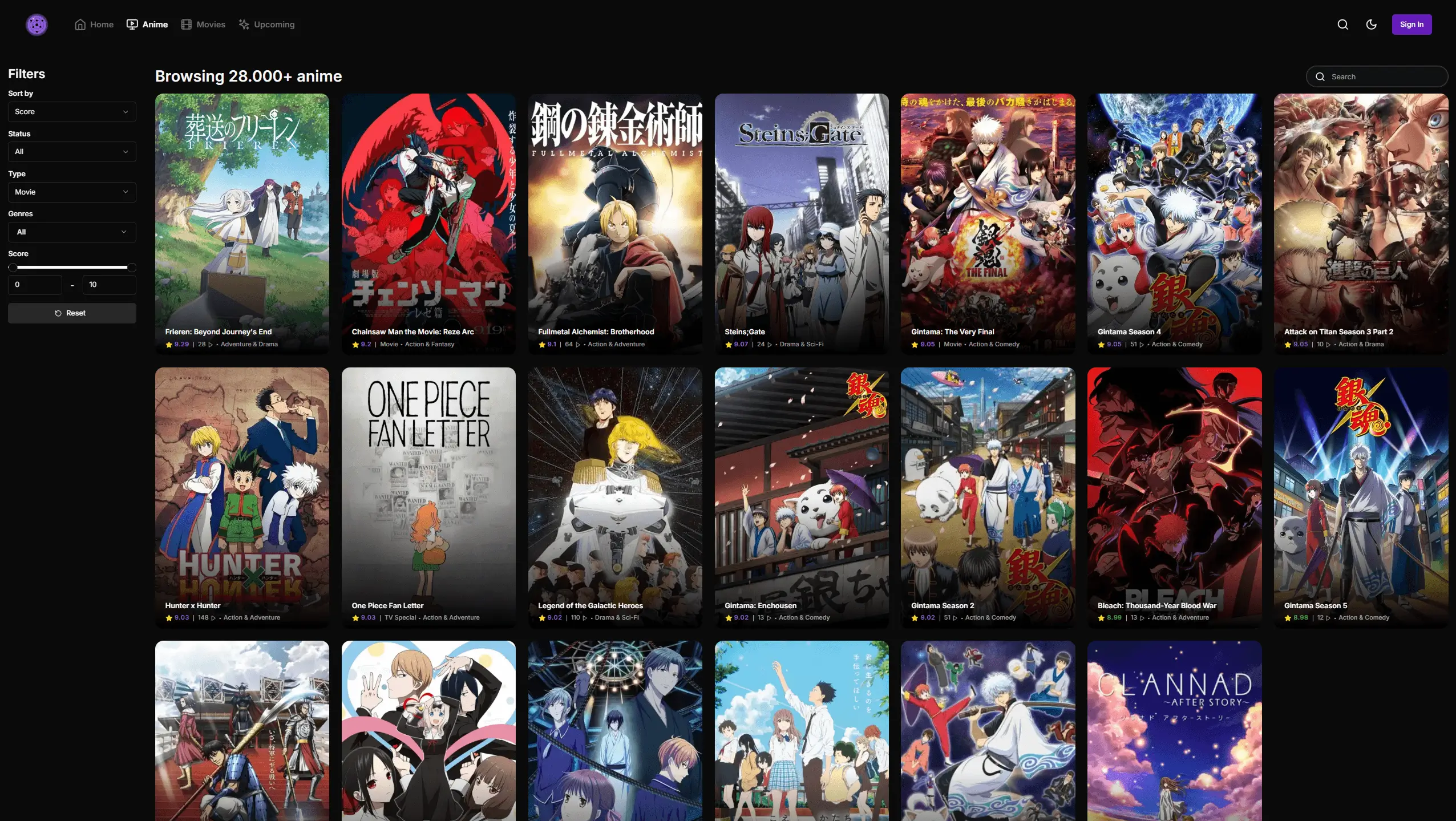1456x821 pixels.
Task: Click the Sign In button
Action: [1411, 24]
